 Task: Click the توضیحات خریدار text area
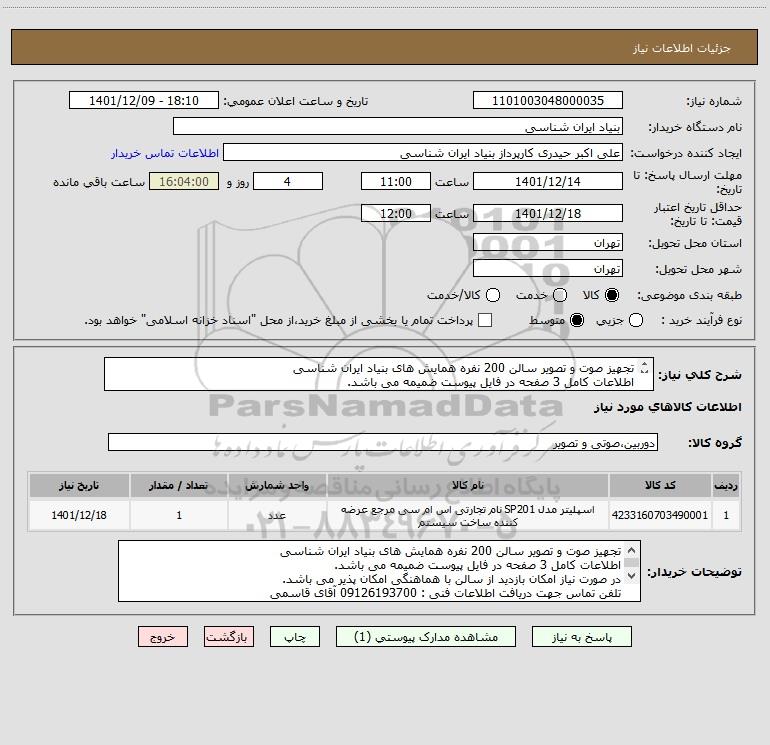[379, 571]
